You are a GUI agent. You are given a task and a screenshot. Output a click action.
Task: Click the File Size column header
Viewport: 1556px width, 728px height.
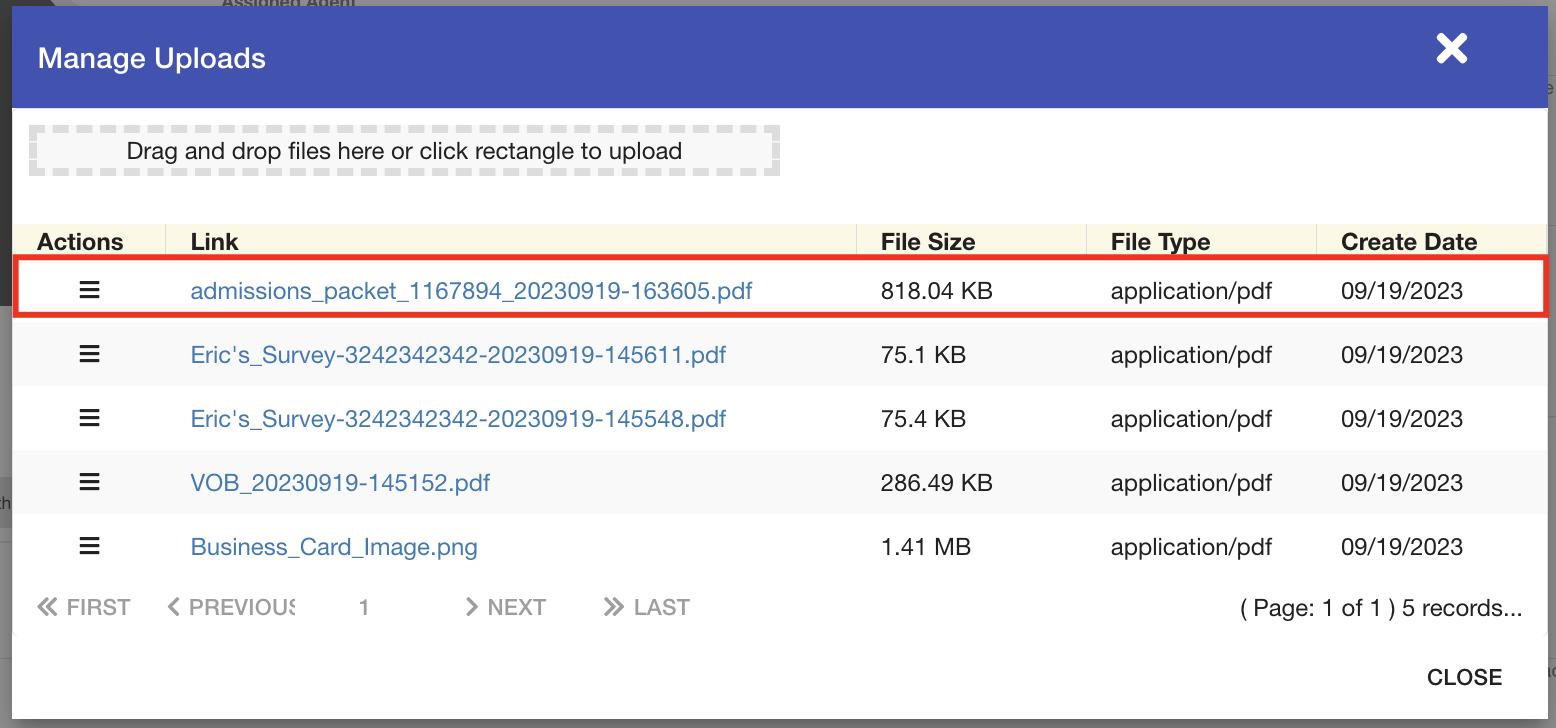tap(927, 241)
